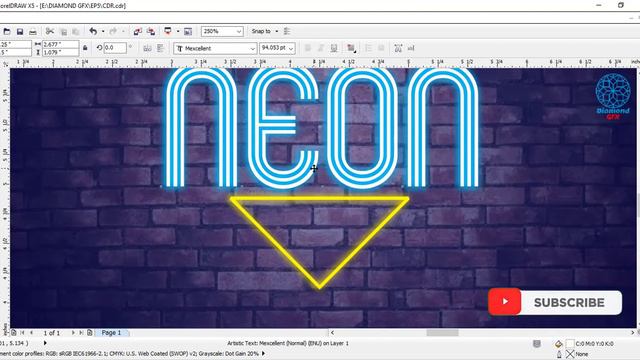Click the object width field 2.677
640x360 pixels.
pyautogui.click(x=60, y=44)
